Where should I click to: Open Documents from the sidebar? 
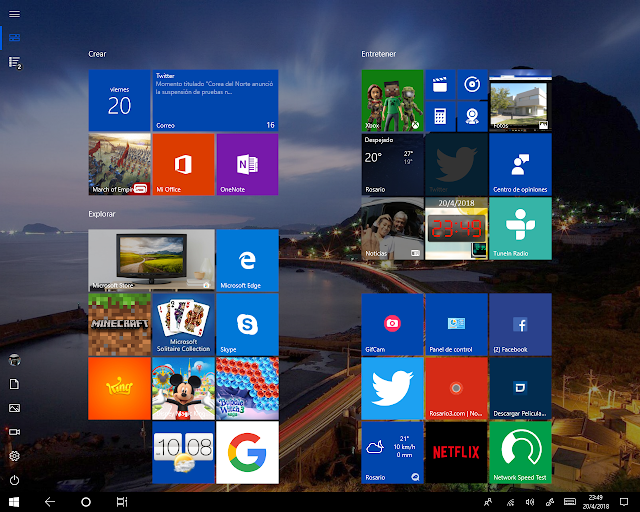14,384
